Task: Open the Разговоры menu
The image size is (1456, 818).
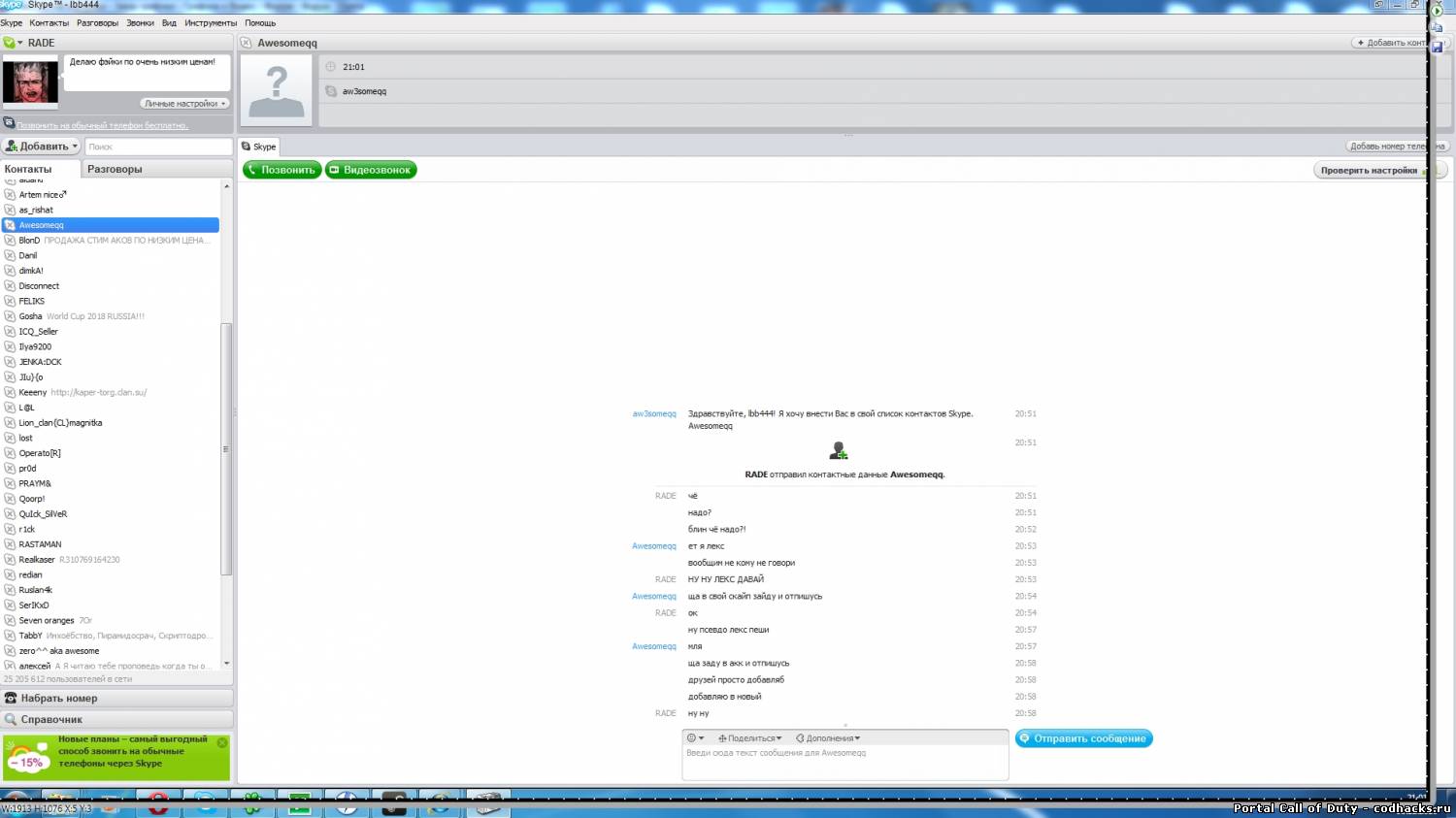Action: pos(97,22)
